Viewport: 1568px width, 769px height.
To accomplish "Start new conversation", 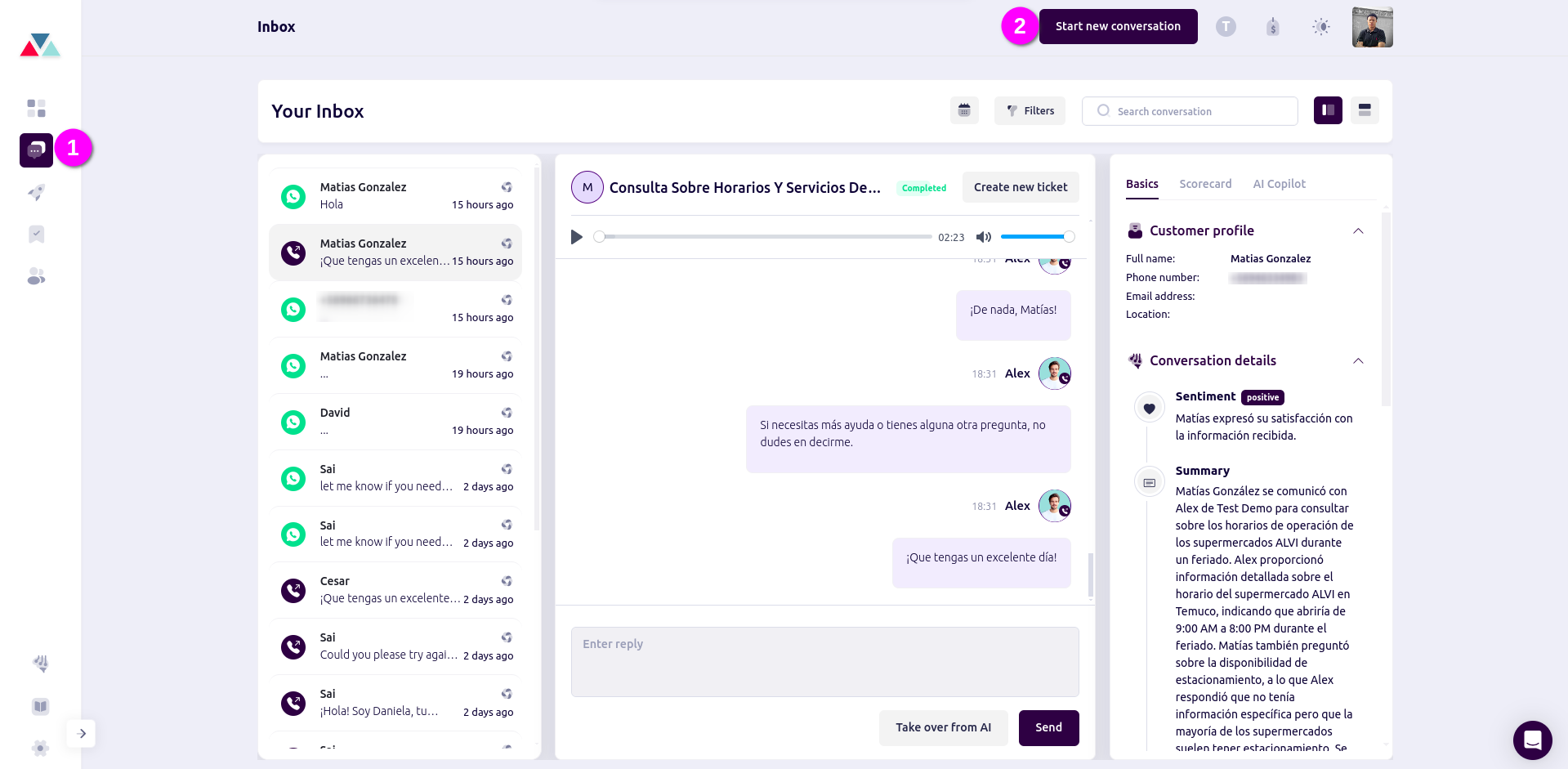I will point(1118,26).
